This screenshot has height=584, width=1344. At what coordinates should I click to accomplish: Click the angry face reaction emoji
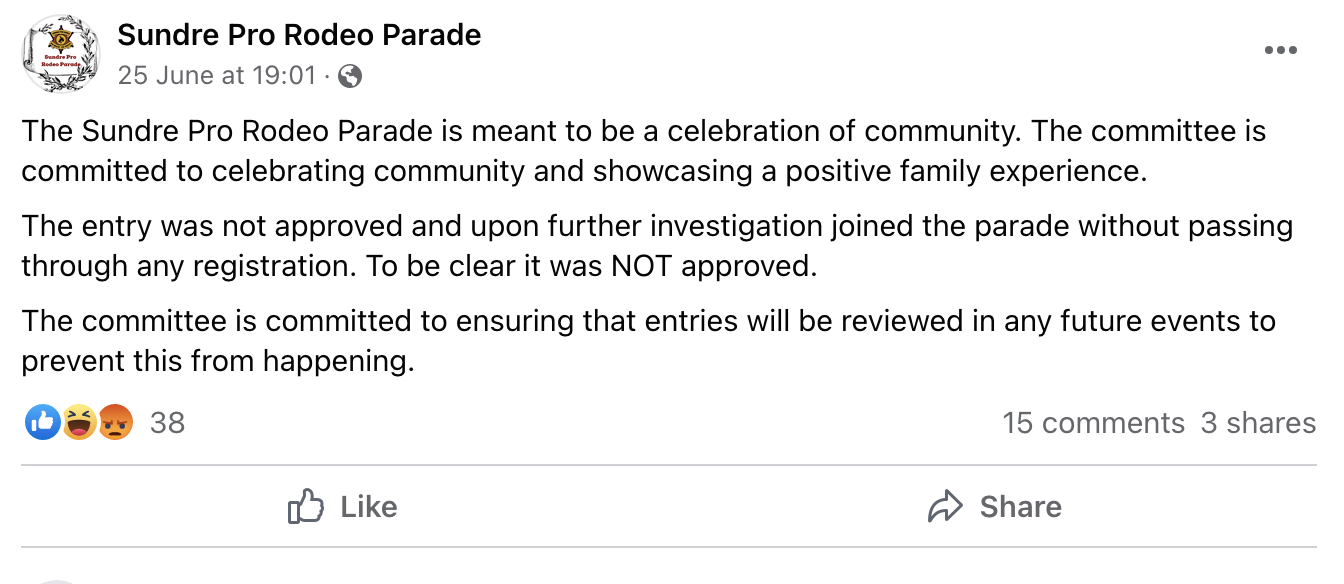coord(115,423)
